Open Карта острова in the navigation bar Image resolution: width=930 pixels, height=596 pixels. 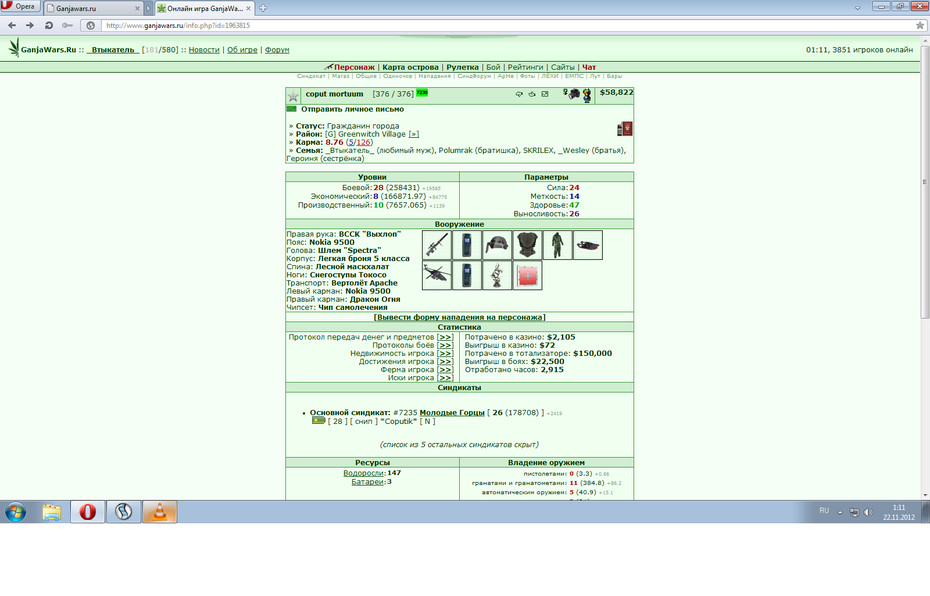410,67
